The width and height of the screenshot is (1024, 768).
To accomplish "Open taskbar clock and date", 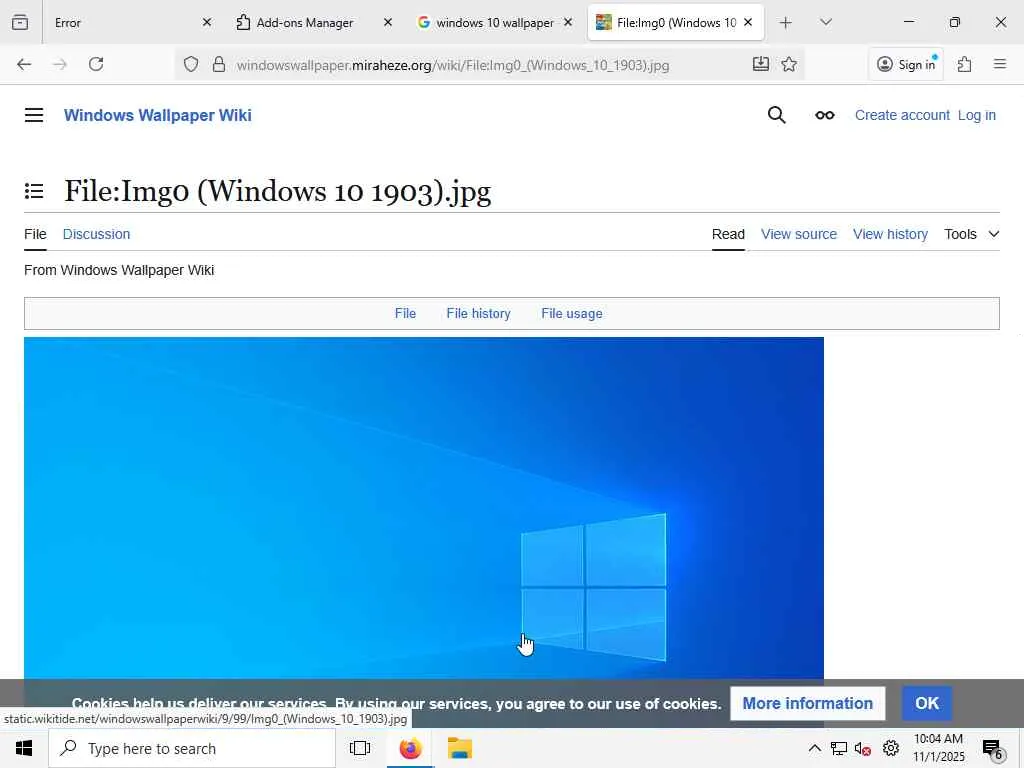I will pyautogui.click(x=938, y=748).
